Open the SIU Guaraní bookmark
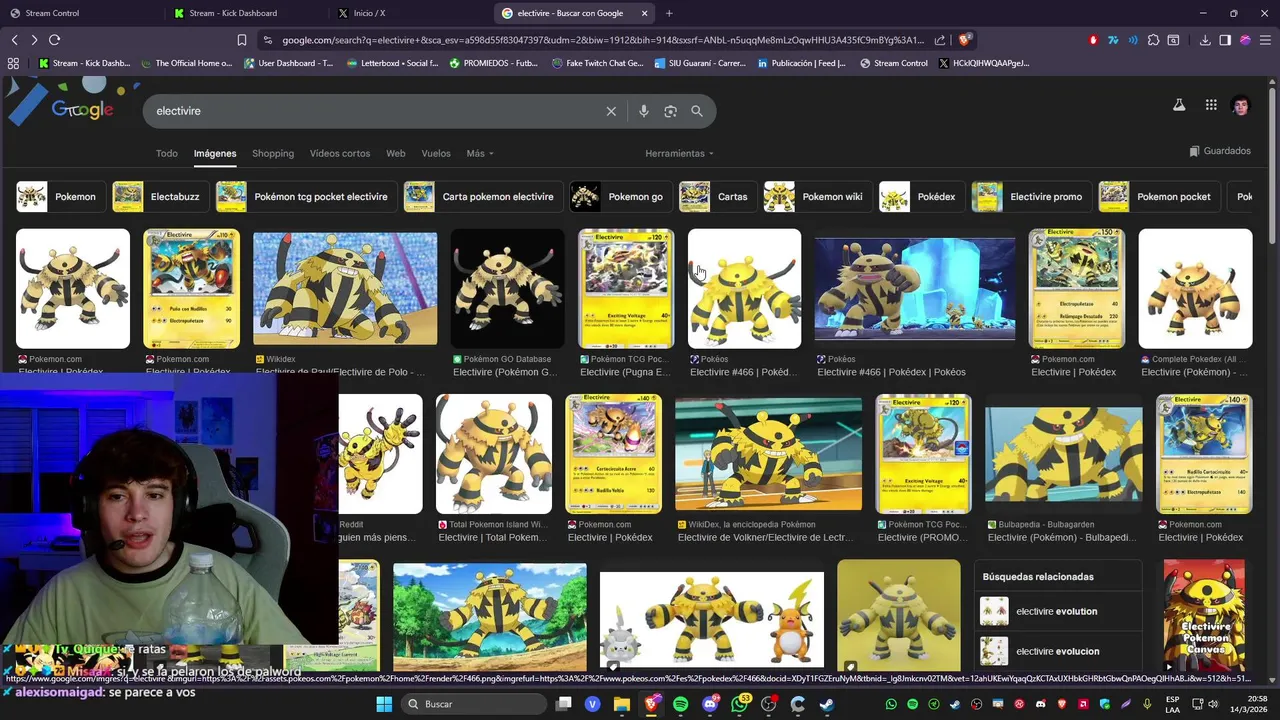Screen dimensions: 1280x720 click(700, 63)
